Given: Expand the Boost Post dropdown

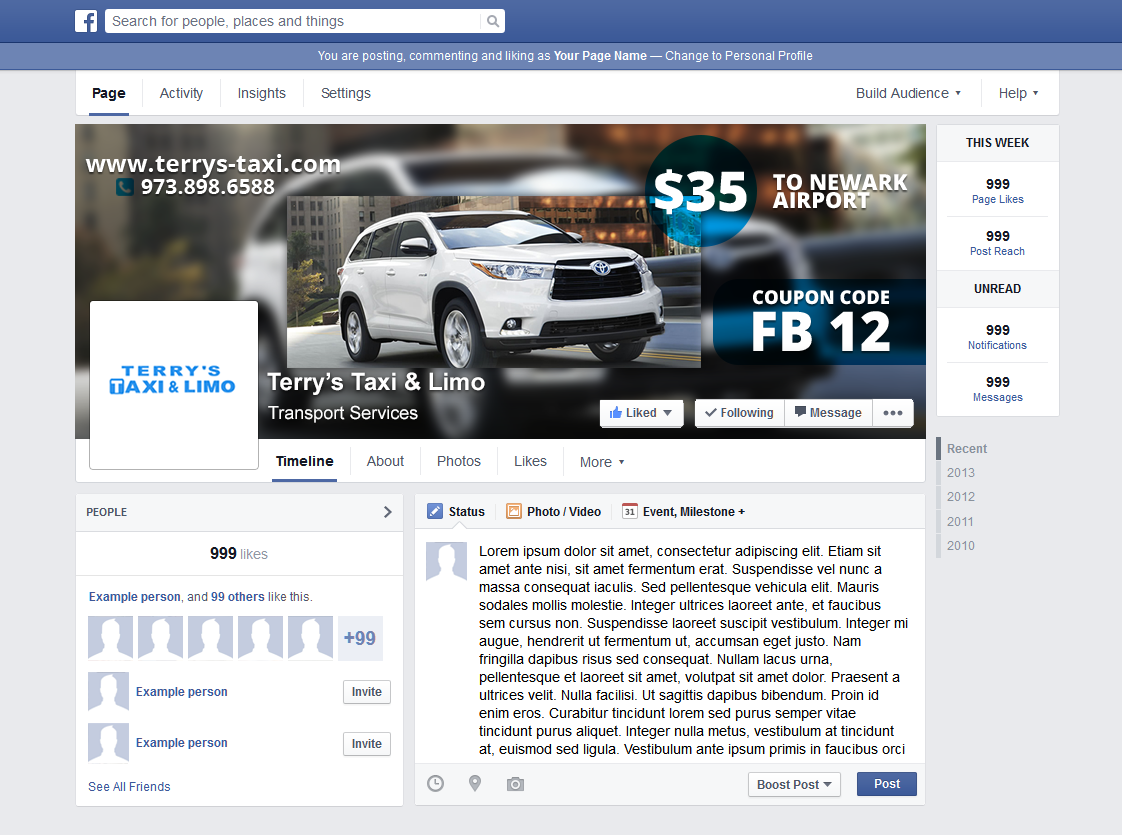Looking at the screenshot, I should [794, 784].
